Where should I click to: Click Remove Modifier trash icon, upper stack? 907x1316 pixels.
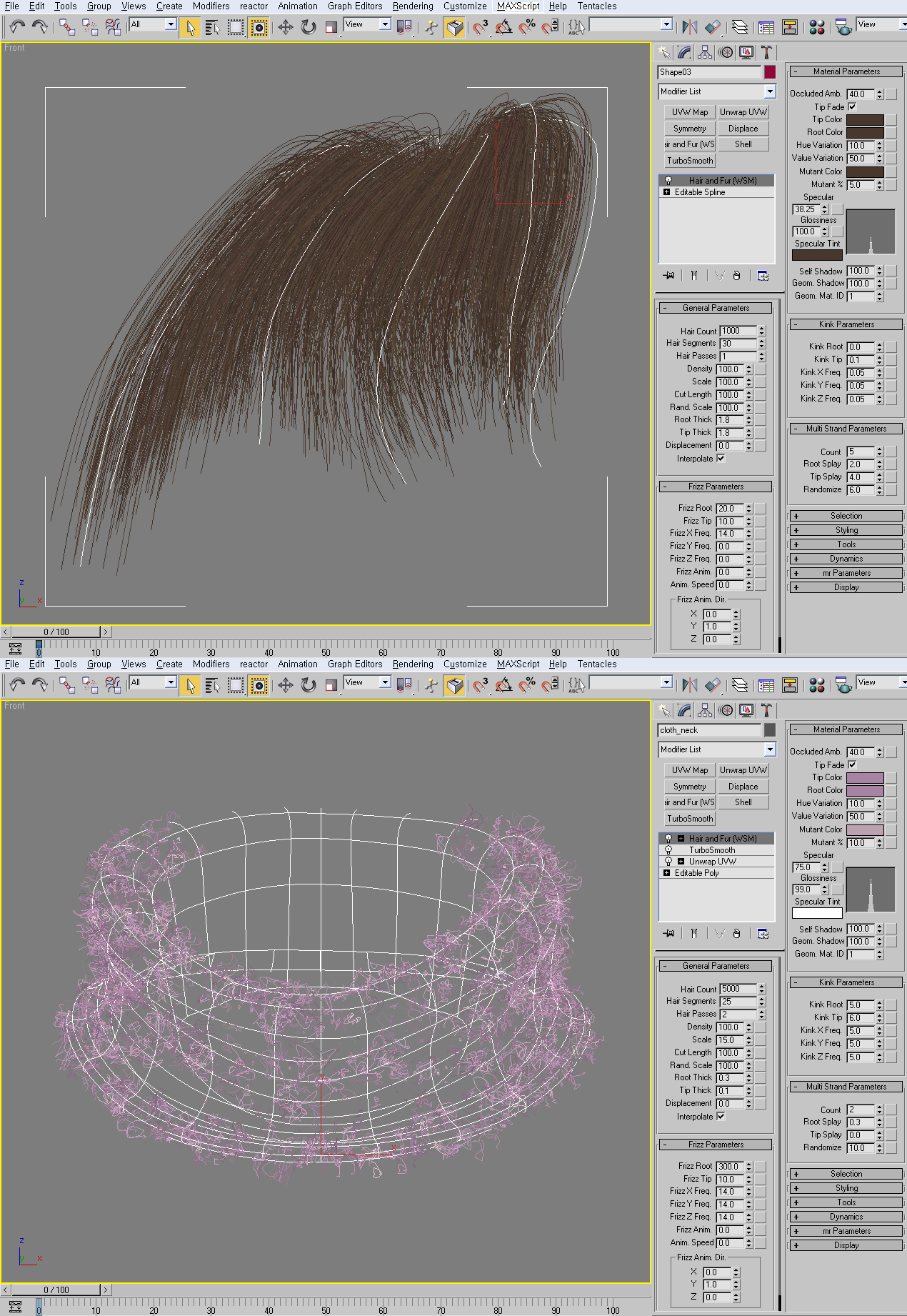pos(736,275)
